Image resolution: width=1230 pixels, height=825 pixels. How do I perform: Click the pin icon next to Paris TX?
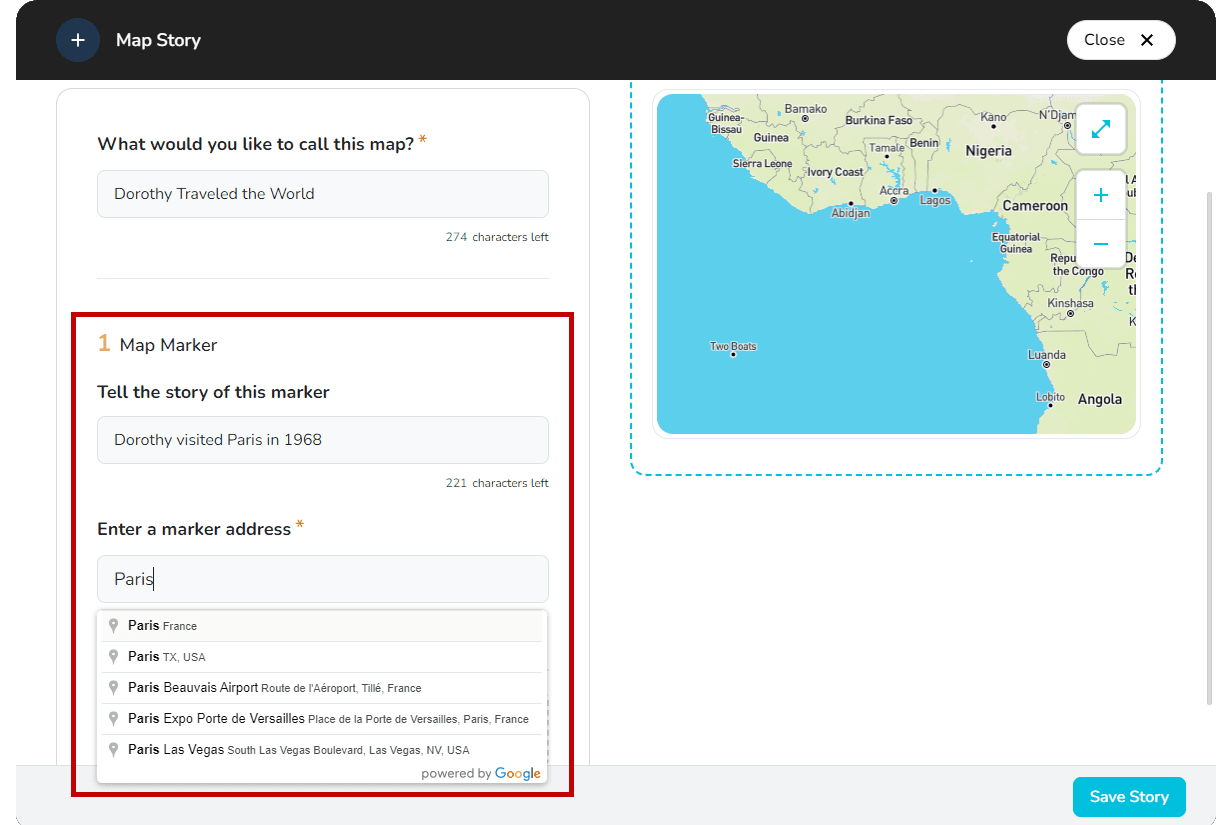pyautogui.click(x=113, y=656)
